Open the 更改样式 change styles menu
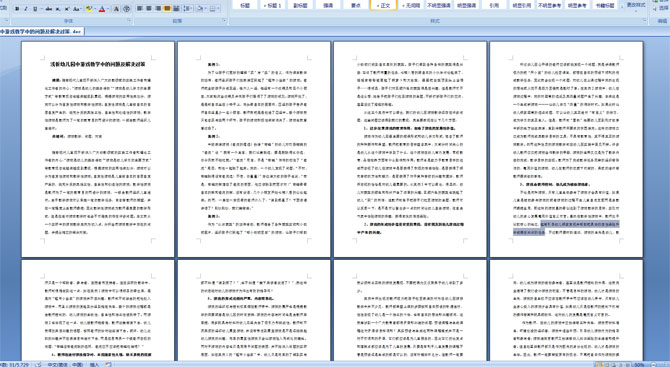The image size is (670, 367). 636,6
